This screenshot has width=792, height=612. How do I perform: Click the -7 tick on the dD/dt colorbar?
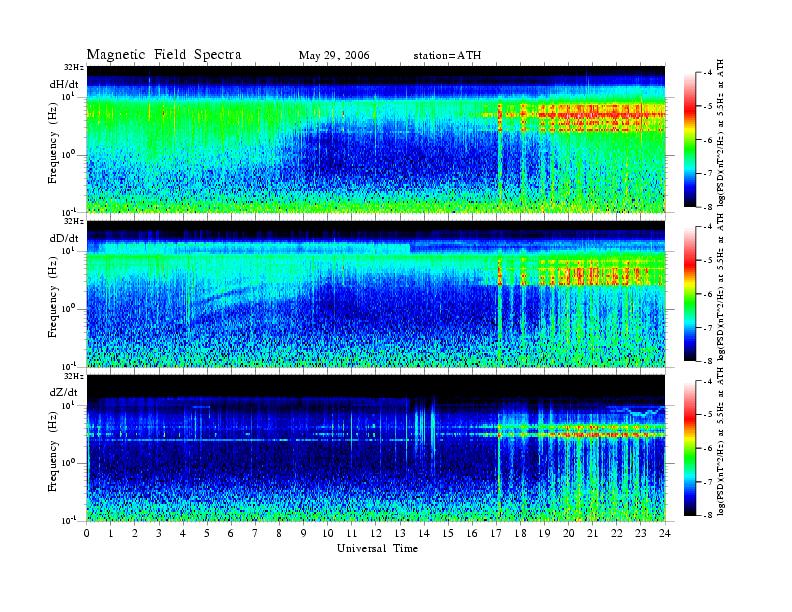tap(709, 328)
